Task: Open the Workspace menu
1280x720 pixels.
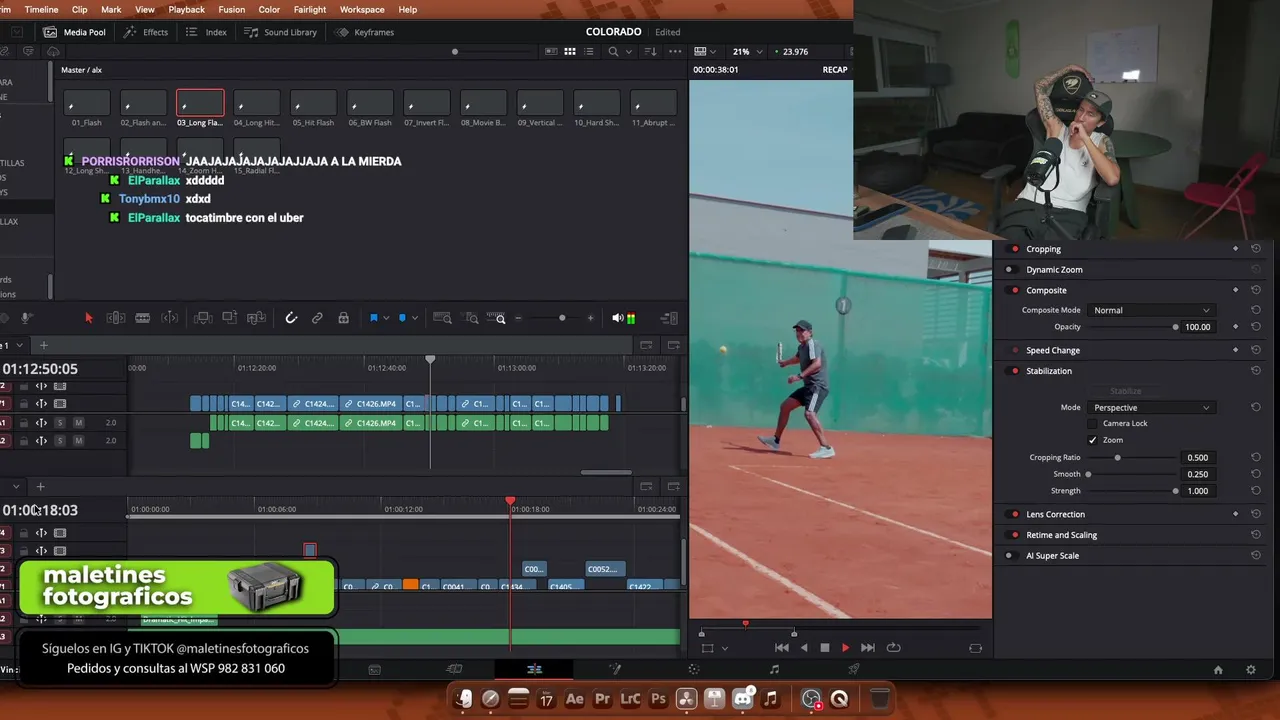Action: (x=362, y=9)
